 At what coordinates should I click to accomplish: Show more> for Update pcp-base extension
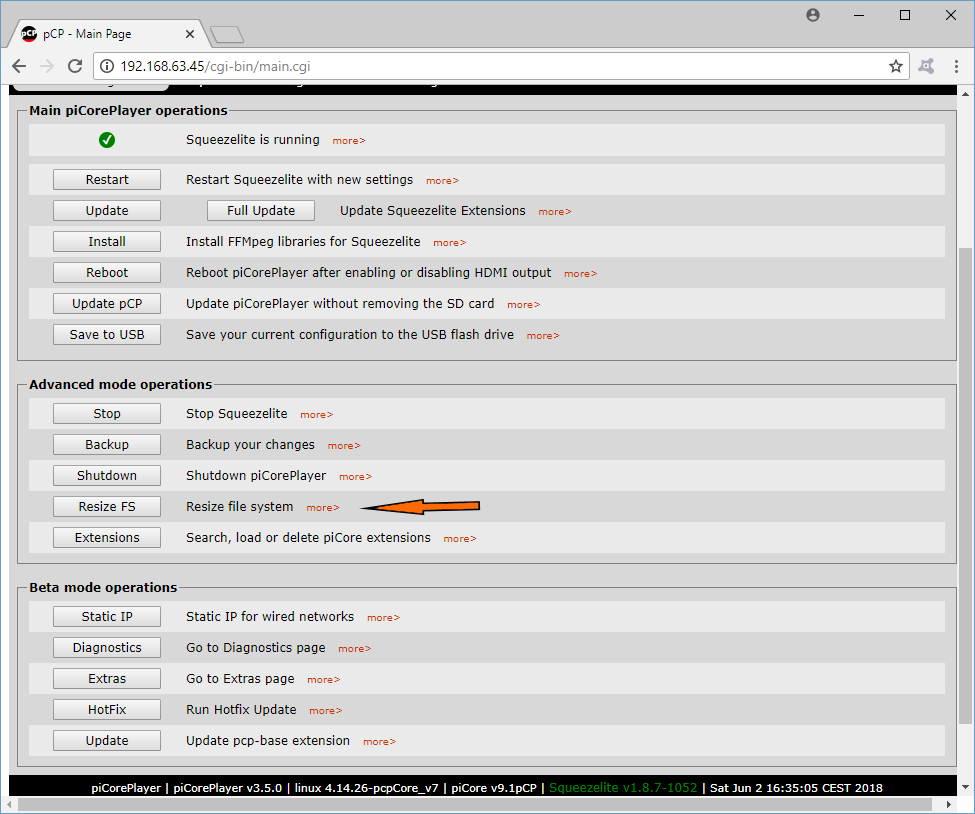pyautogui.click(x=379, y=742)
